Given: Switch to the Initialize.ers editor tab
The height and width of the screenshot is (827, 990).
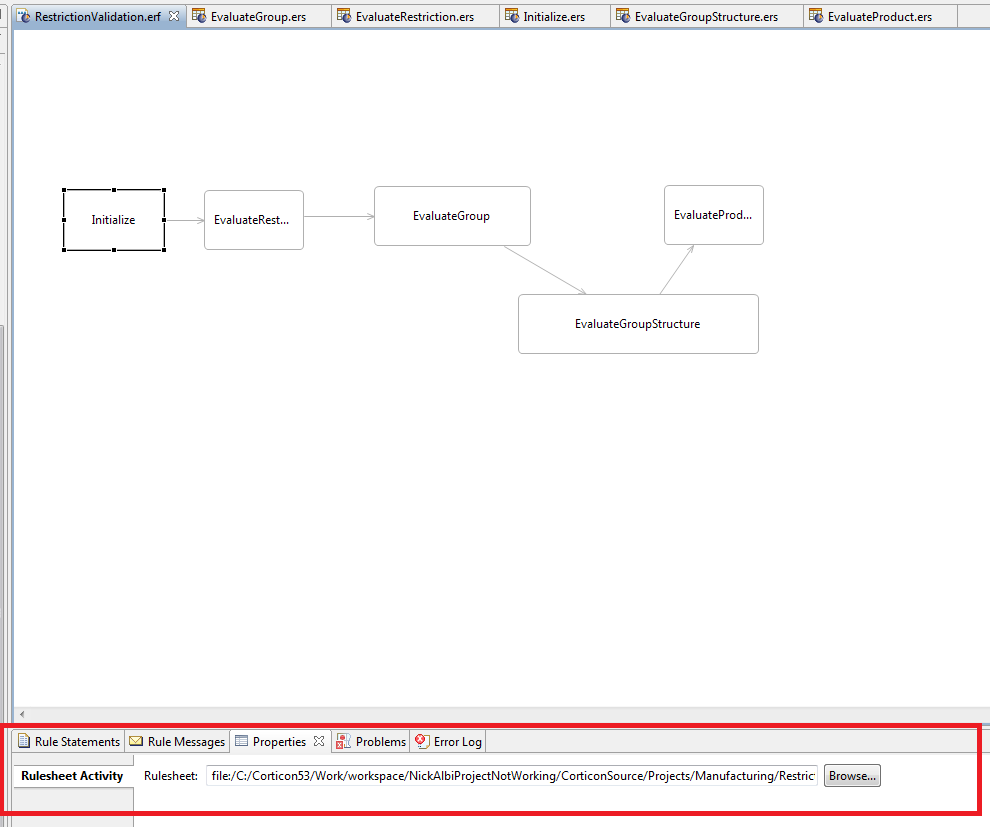Looking at the screenshot, I should coord(554,16).
